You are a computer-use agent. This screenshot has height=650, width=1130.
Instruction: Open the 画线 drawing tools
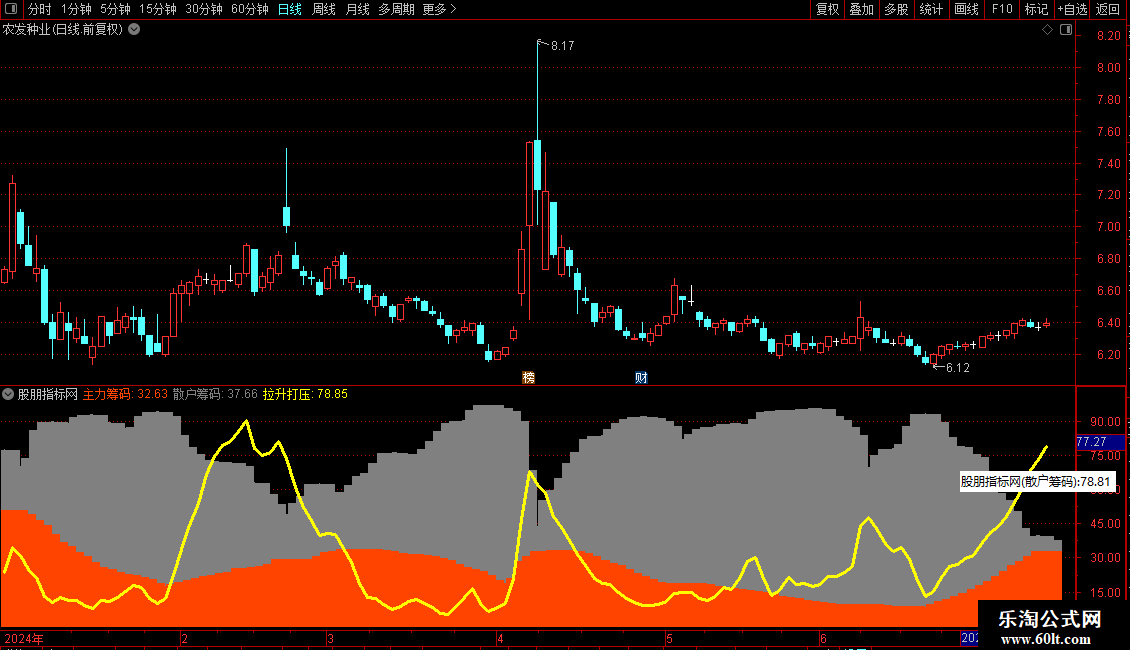point(966,9)
